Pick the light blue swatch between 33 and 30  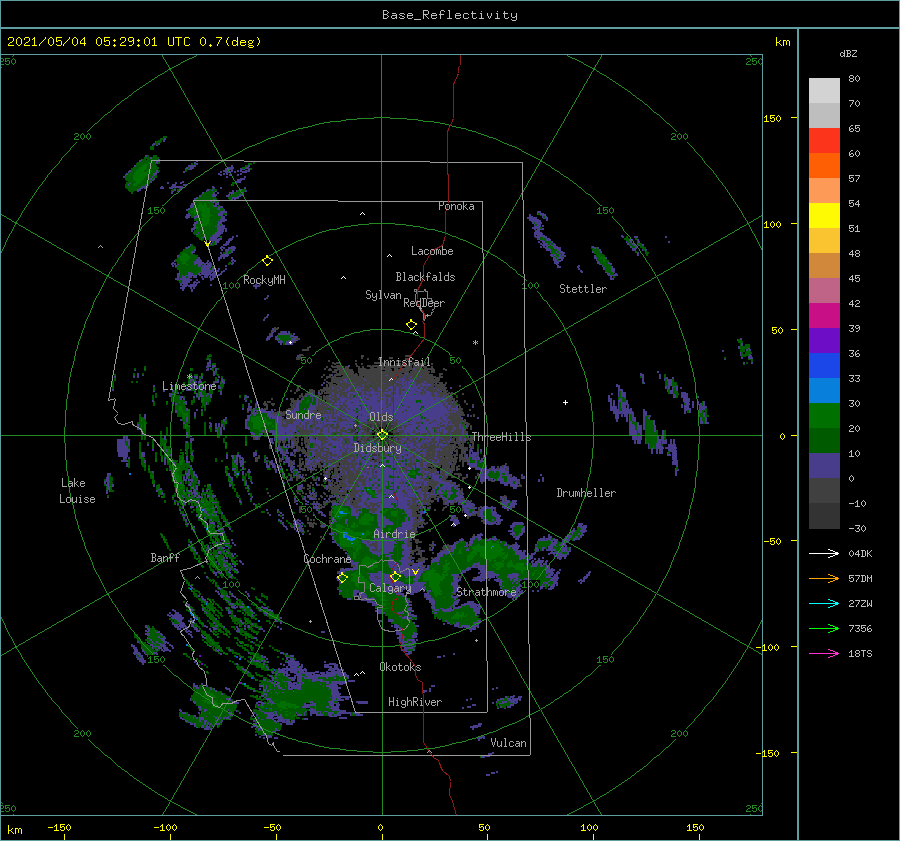(x=824, y=391)
